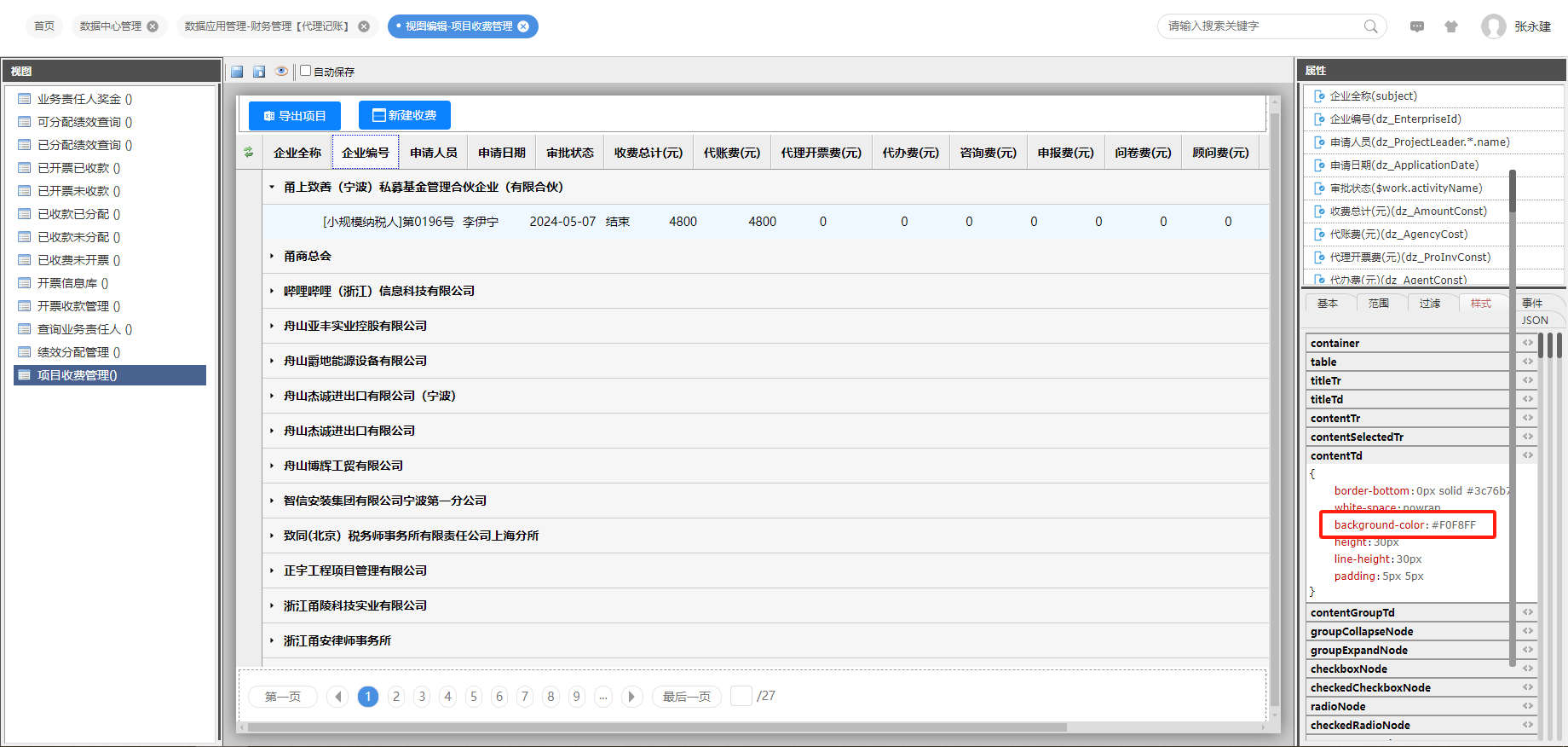Viewport: 1568px width, 747px height.
Task: Click the eye preview icon
Action: 281,72
